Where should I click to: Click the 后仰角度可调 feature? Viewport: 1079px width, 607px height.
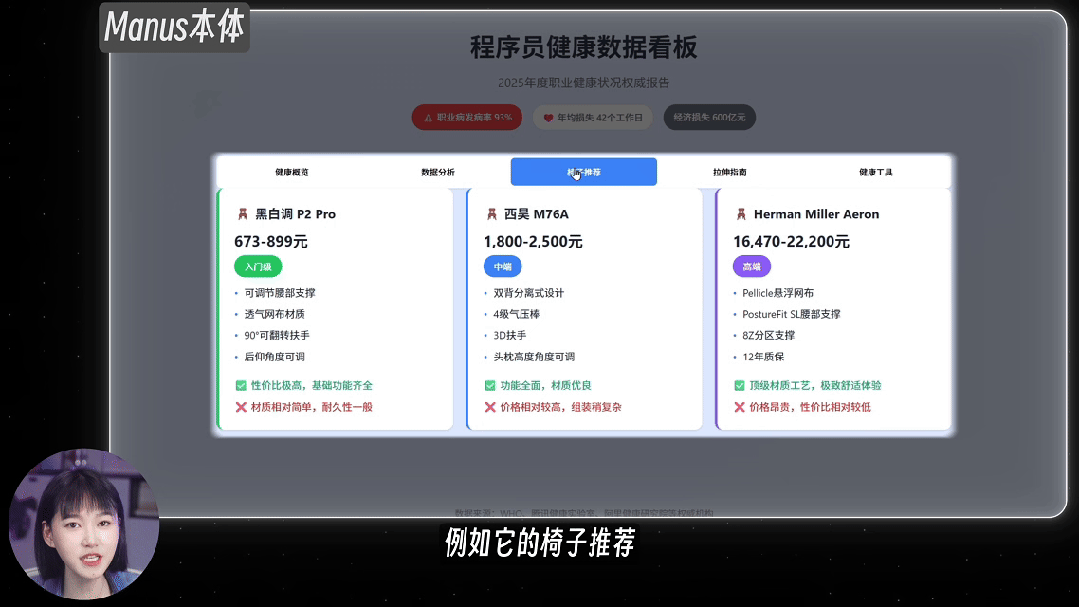[x=275, y=357]
